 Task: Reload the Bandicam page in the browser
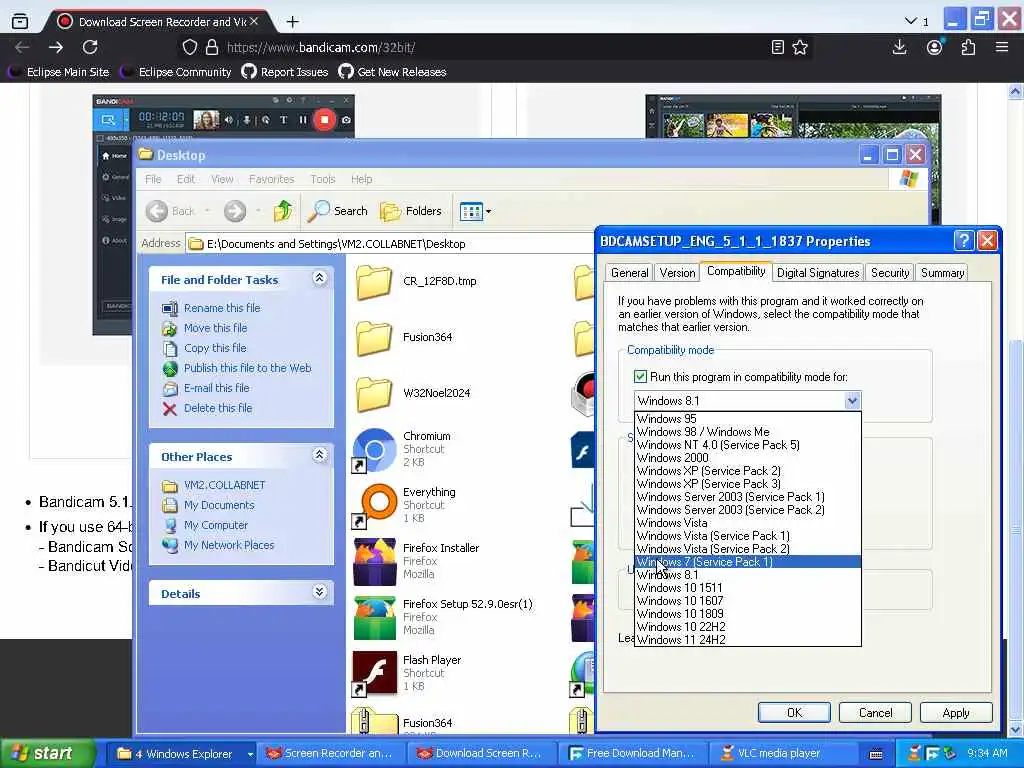pos(90,47)
